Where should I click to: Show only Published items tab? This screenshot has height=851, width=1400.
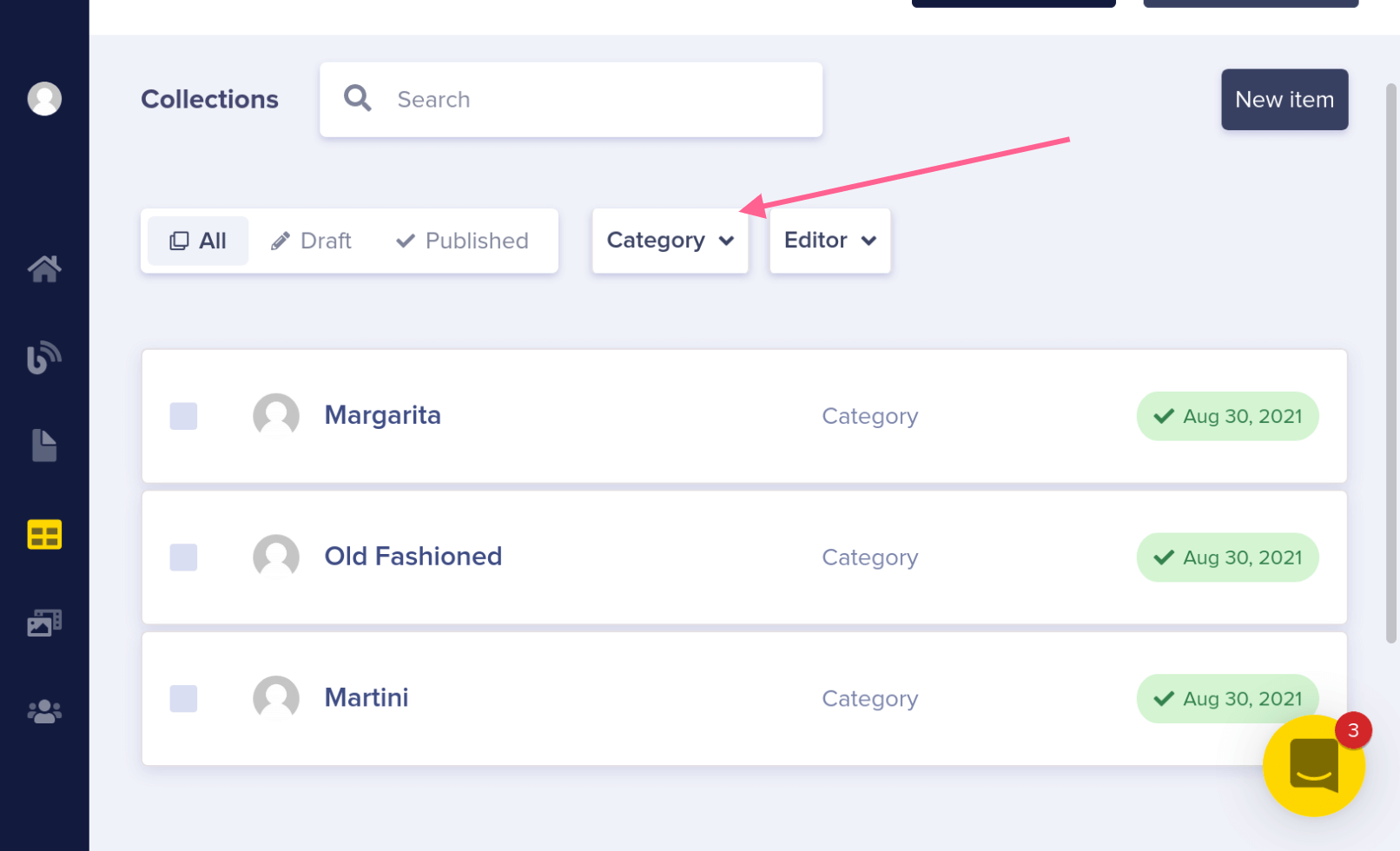coord(462,241)
